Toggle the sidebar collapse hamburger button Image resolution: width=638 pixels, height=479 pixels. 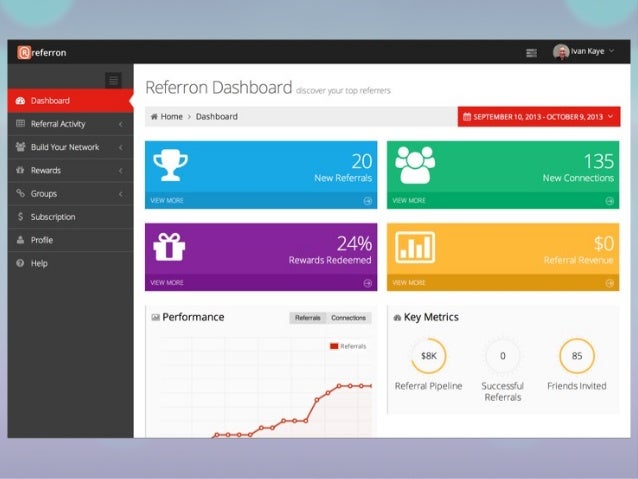114,80
